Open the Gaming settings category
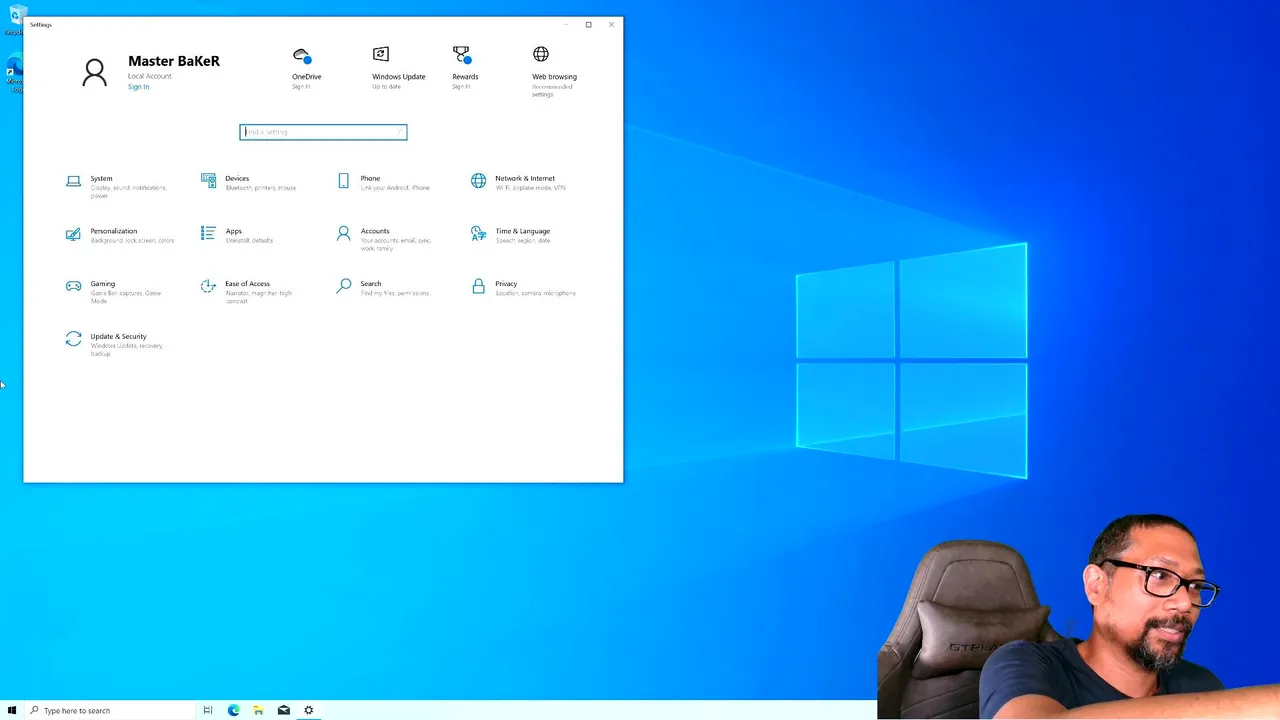1280x720 pixels. point(115,291)
